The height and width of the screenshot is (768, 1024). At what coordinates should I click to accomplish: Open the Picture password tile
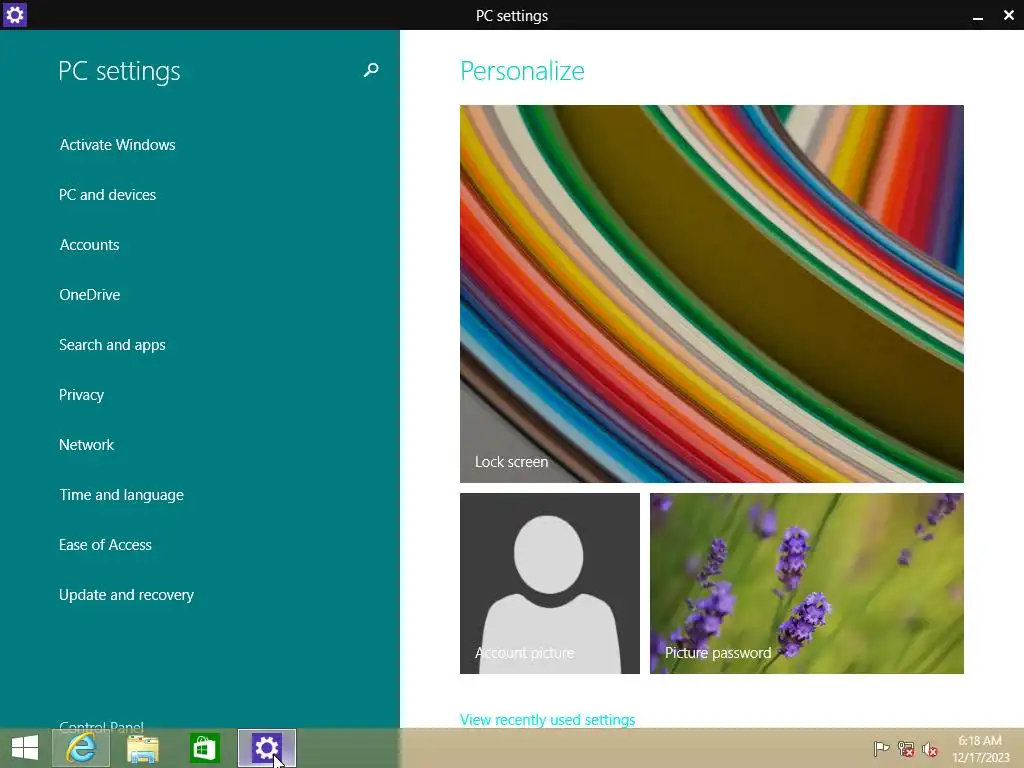[x=807, y=583]
